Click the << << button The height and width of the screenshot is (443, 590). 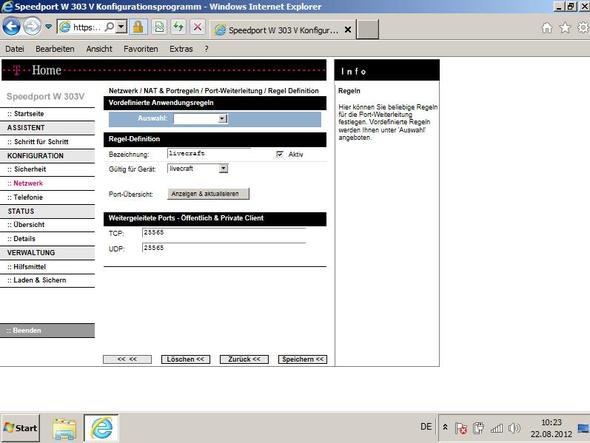coord(128,359)
